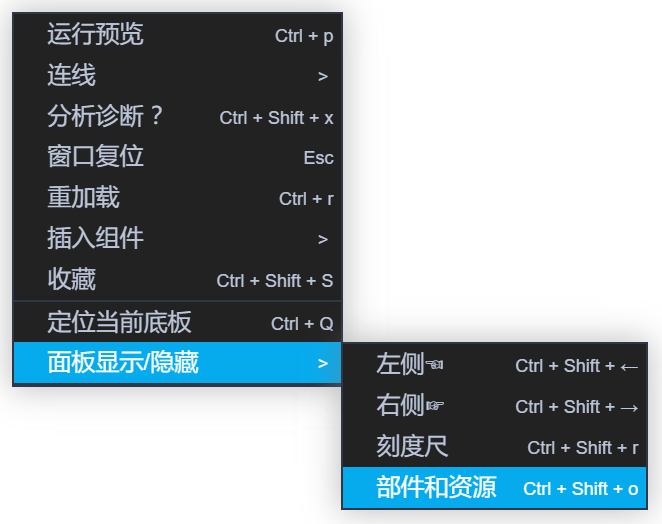
Task: Click the question mark after 分析诊断
Action: [x=156, y=115]
